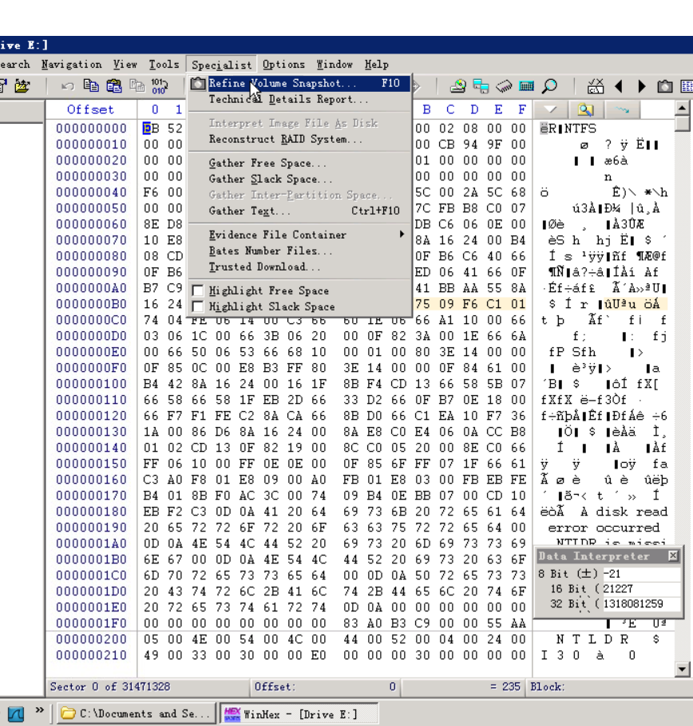Enable Highlight Slack Space checkbox
This screenshot has height=726, width=693.
click(x=198, y=307)
